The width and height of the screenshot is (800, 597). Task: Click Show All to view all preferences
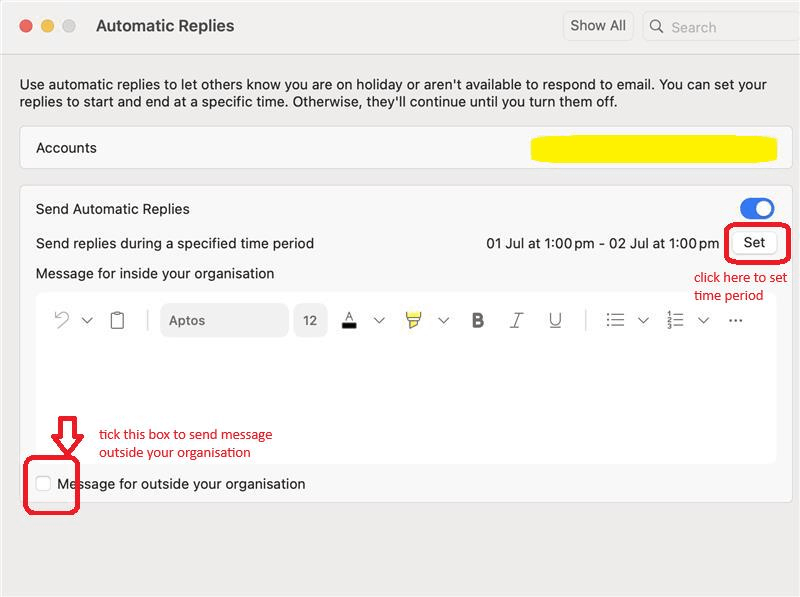click(x=598, y=26)
